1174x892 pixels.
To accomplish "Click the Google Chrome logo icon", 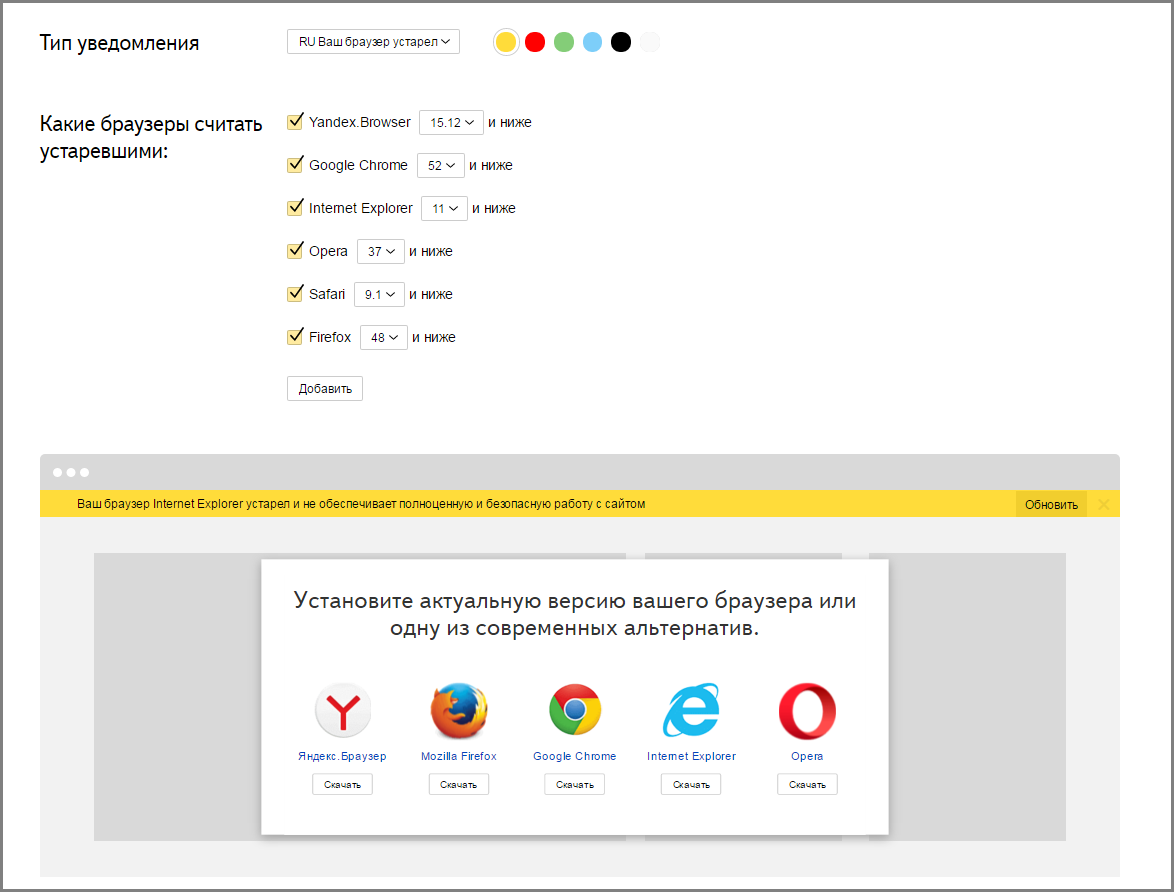I will tap(575, 711).
